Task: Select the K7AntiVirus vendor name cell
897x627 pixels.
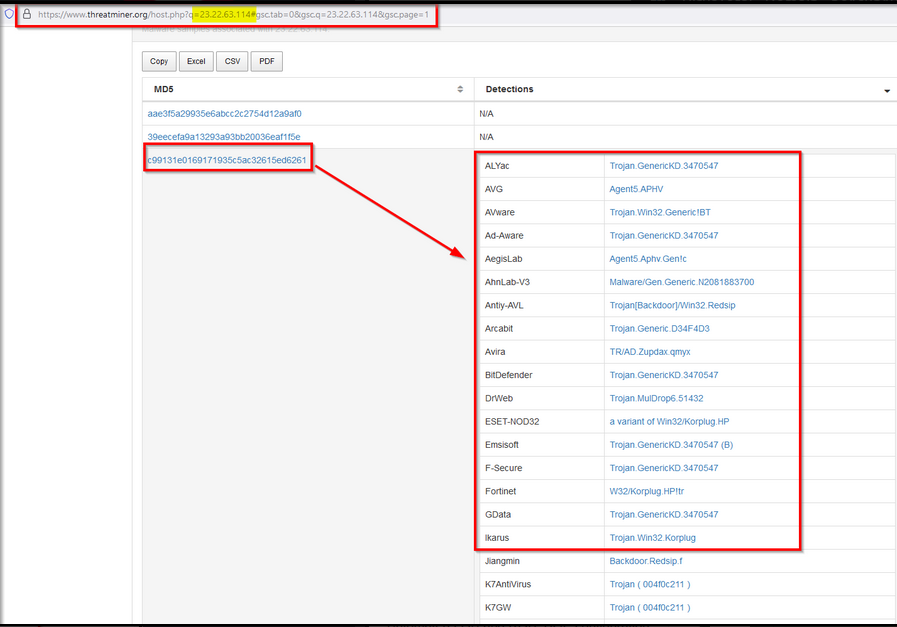Action: pos(542,584)
